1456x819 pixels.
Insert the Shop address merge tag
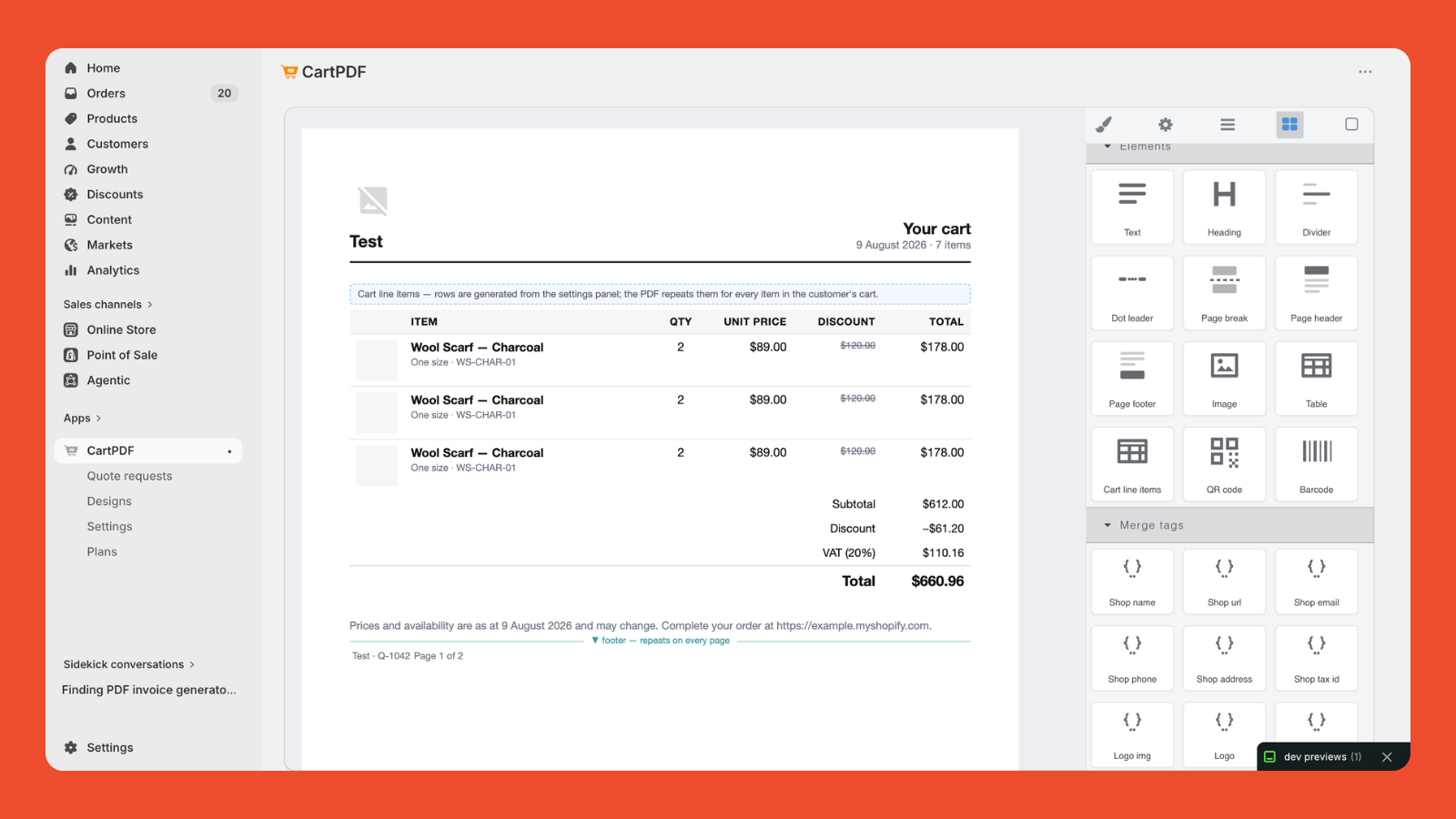[x=1224, y=658]
